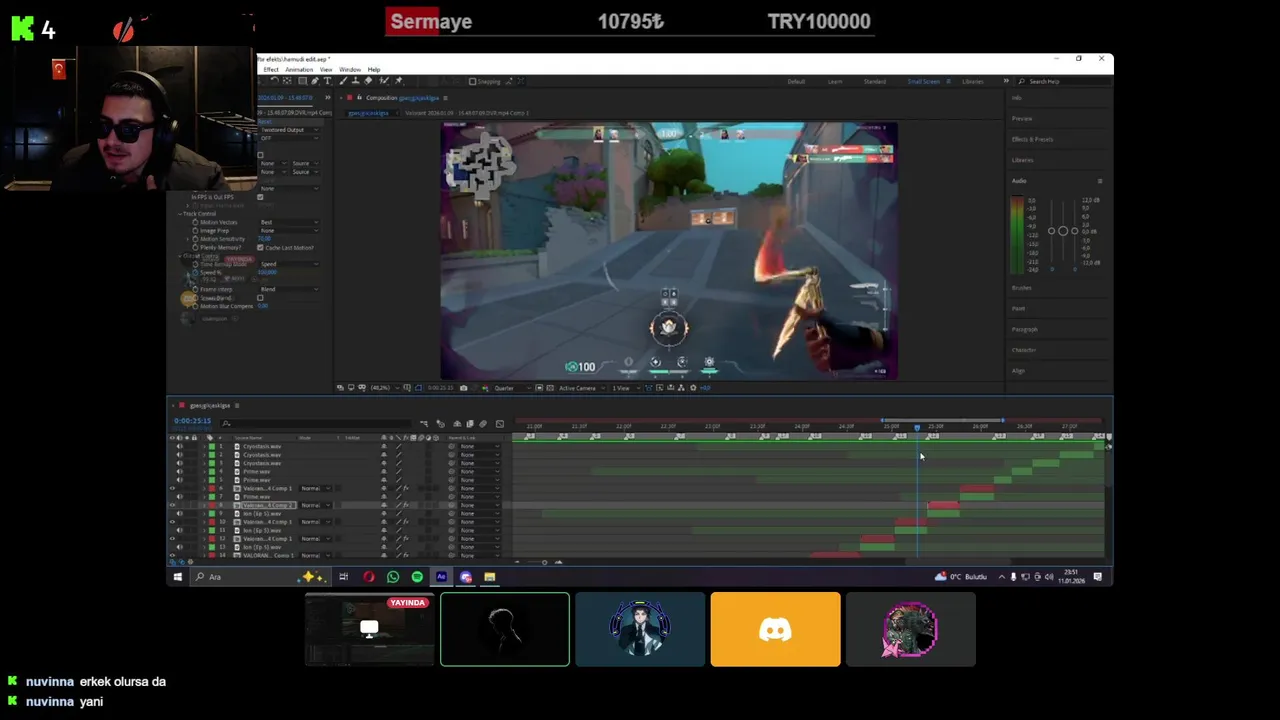Open the Paragraph panel
1280x720 pixels.
(x=1024, y=329)
